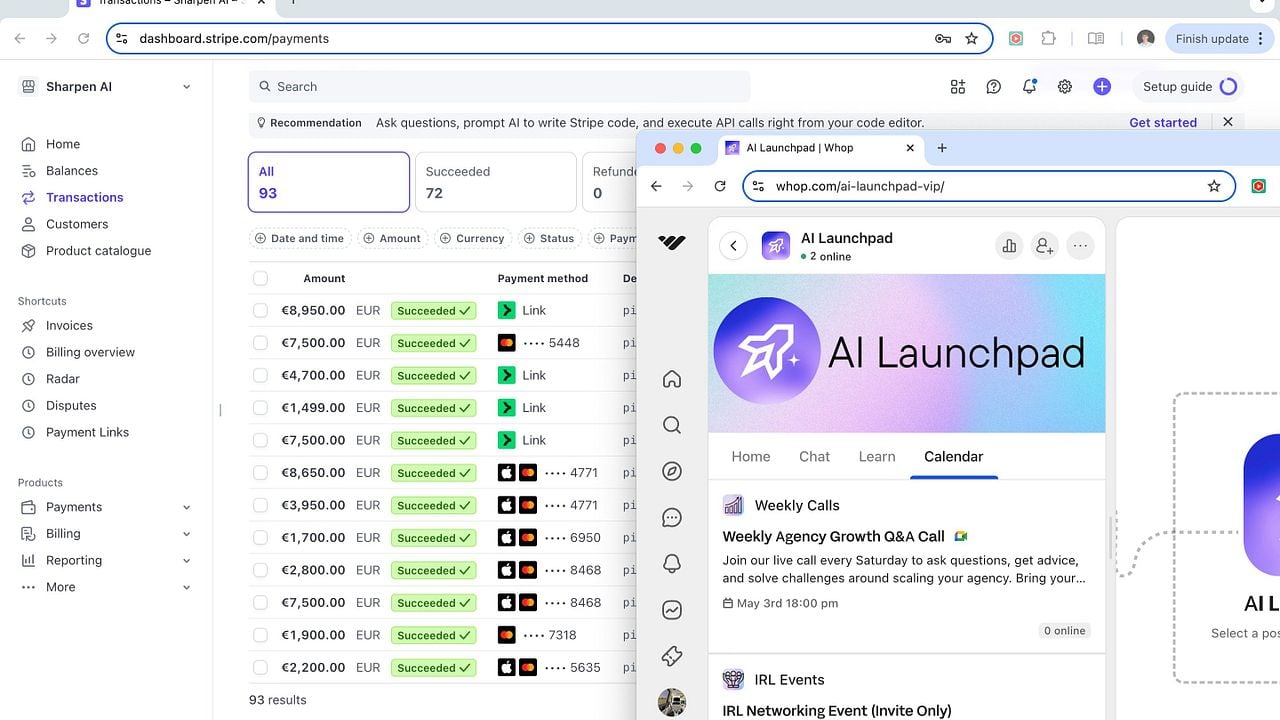Open the Whop discover compass icon
Image resolution: width=1280 pixels, height=720 pixels.
pos(672,471)
